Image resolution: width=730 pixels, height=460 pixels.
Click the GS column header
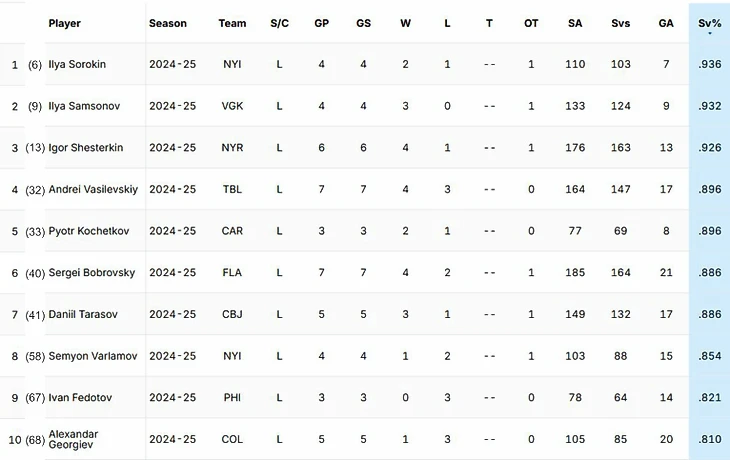(364, 23)
